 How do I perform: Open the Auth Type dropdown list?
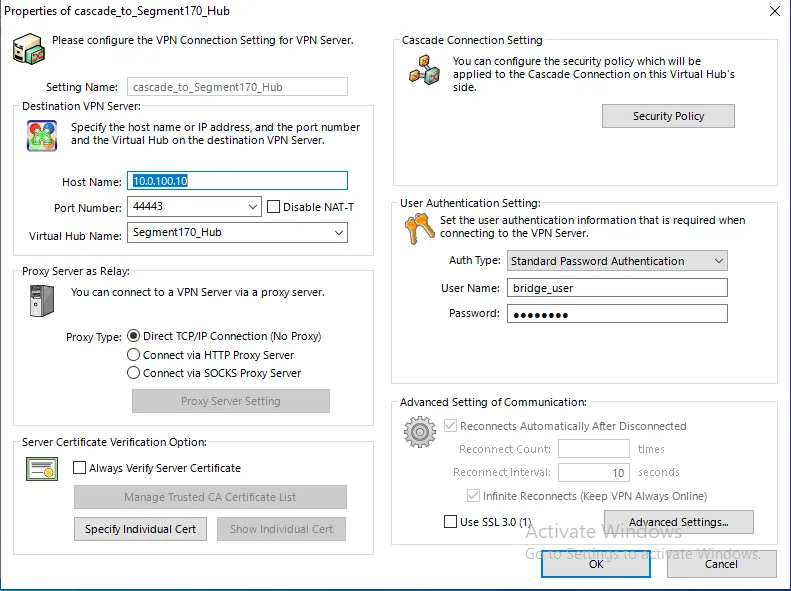pyautogui.click(x=718, y=261)
